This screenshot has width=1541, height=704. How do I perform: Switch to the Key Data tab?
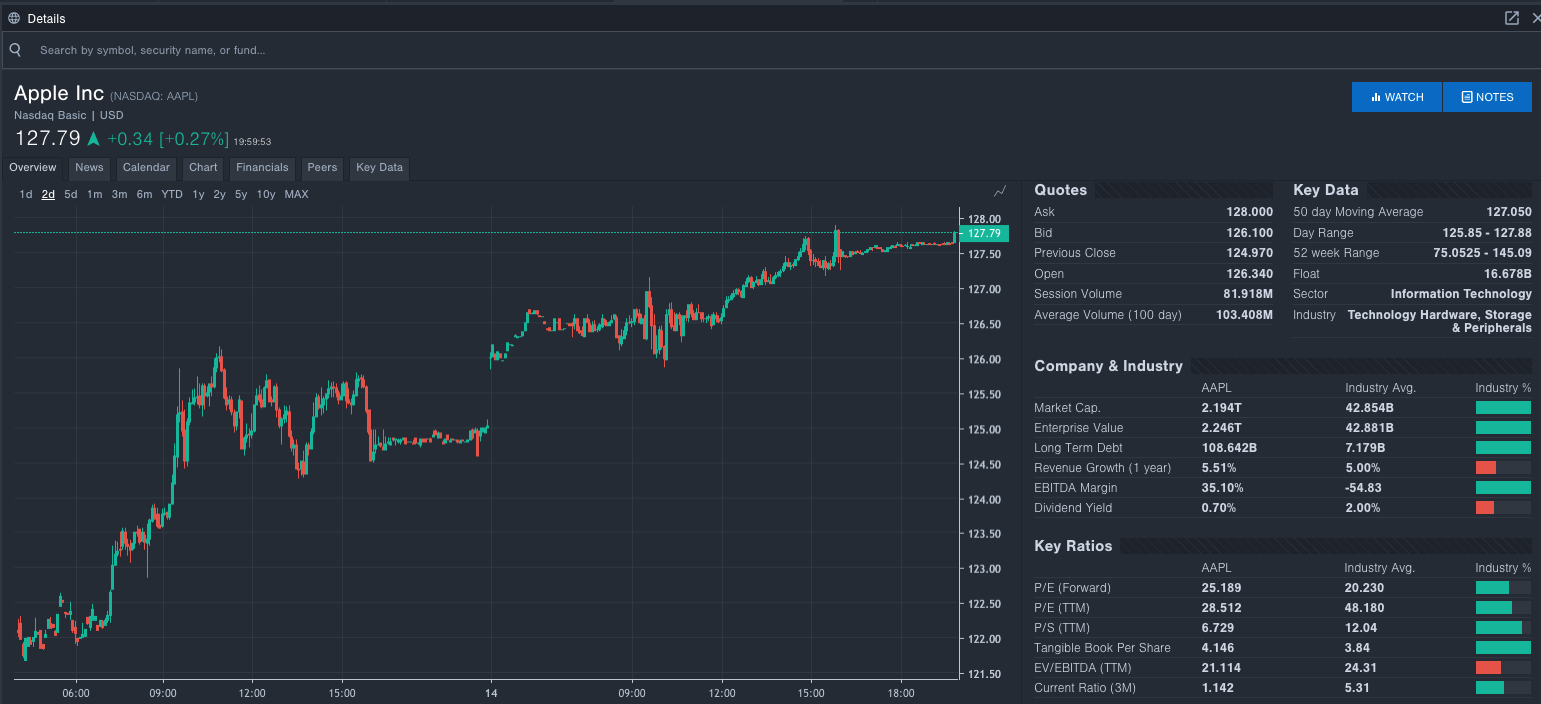click(378, 167)
